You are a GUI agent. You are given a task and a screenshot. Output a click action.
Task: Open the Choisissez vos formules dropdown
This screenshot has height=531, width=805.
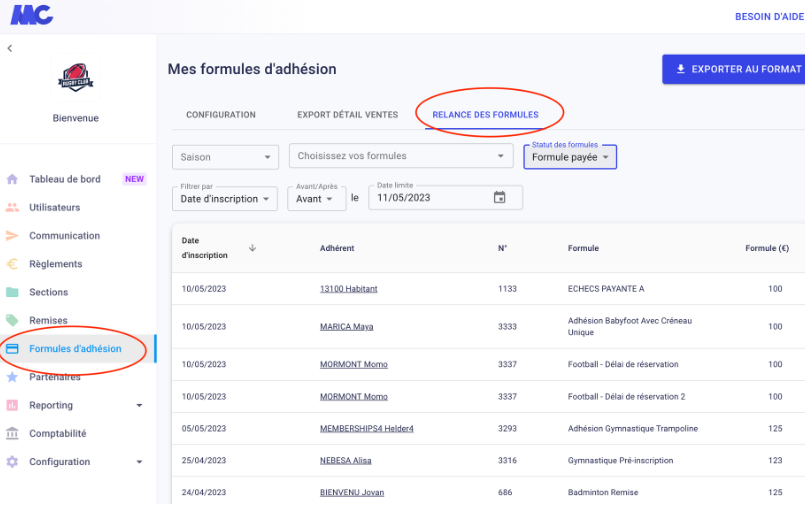(x=401, y=156)
